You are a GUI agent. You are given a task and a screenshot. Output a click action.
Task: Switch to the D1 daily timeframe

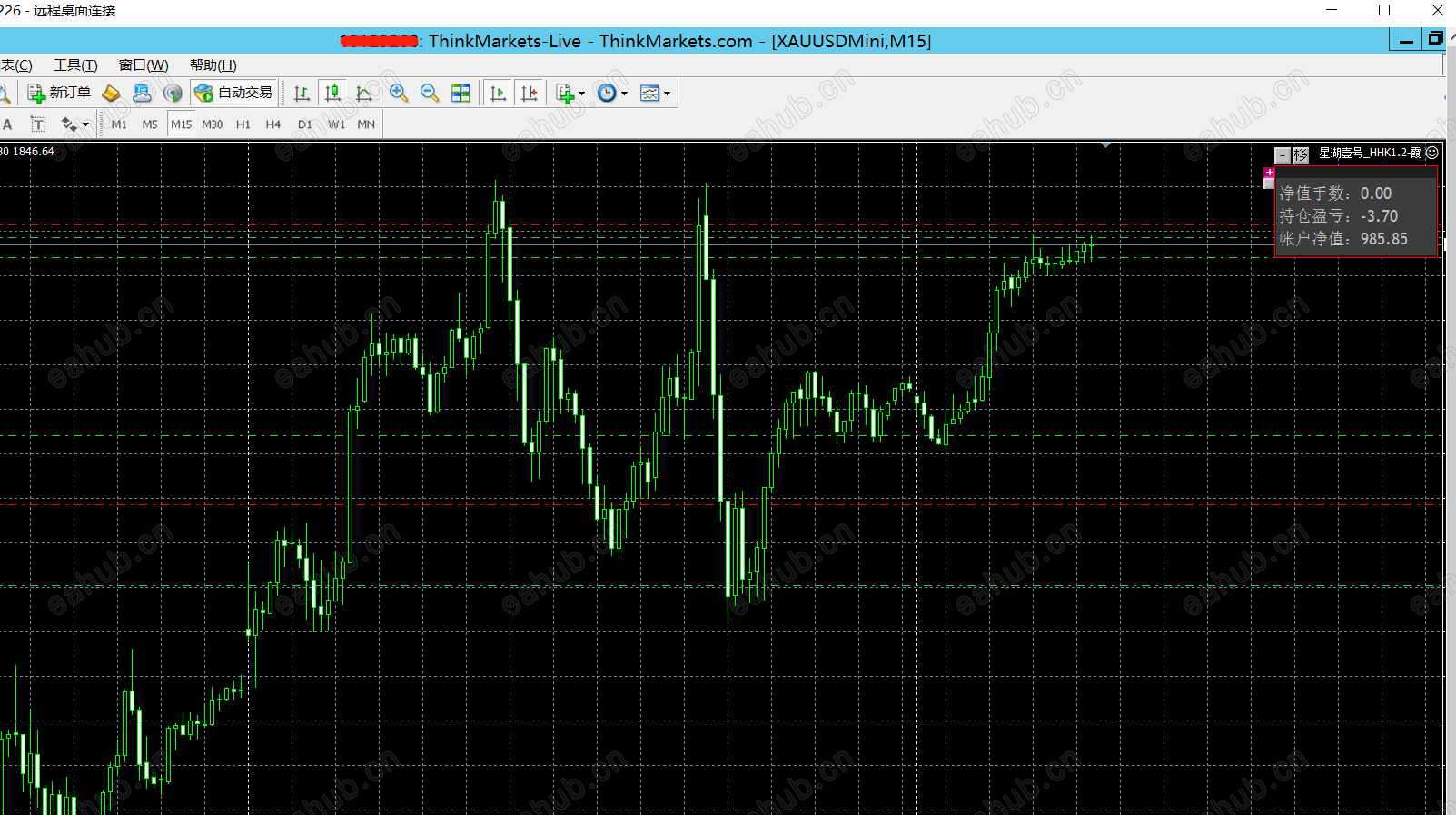coord(305,124)
